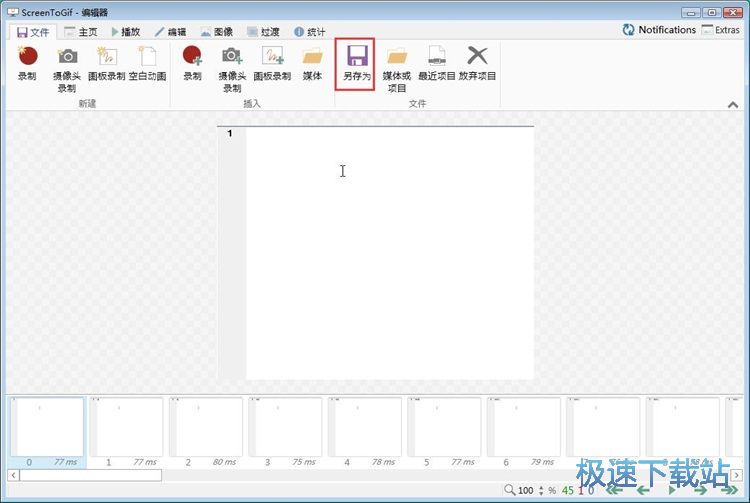Open the 编辑 tab
The width and height of the screenshot is (750, 503).
[171, 32]
